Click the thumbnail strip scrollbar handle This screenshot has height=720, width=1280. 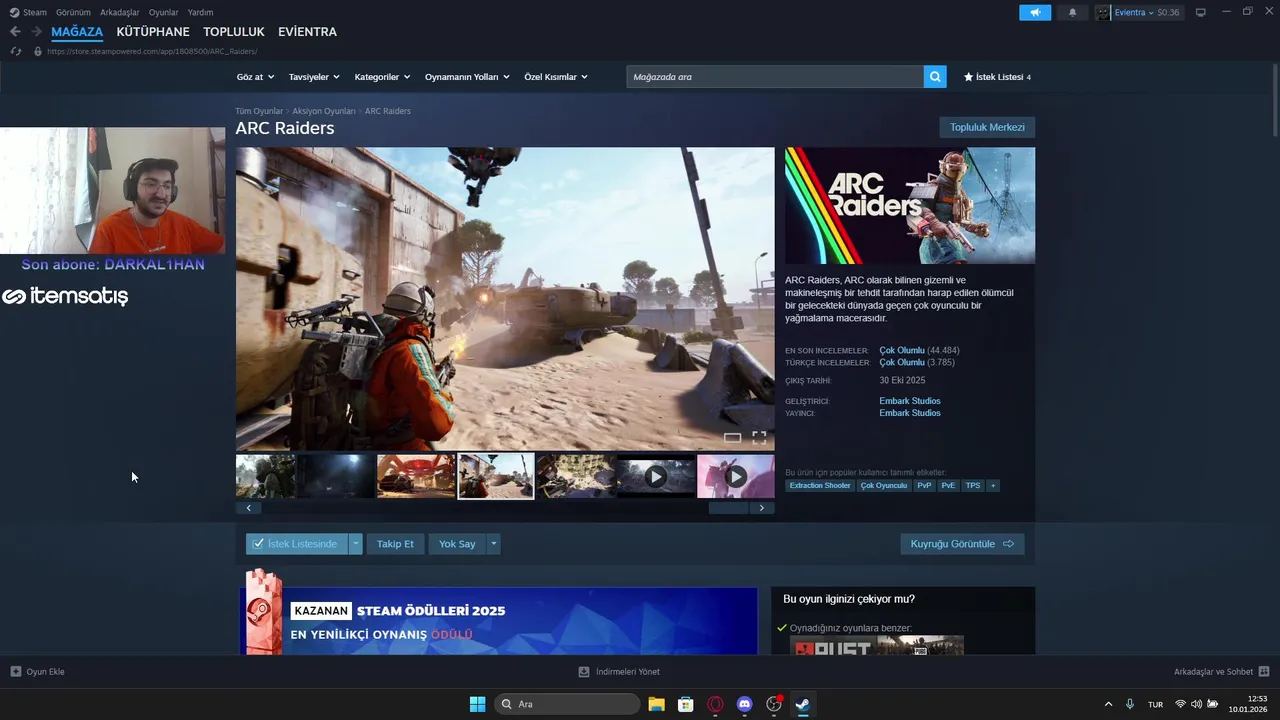(x=729, y=508)
